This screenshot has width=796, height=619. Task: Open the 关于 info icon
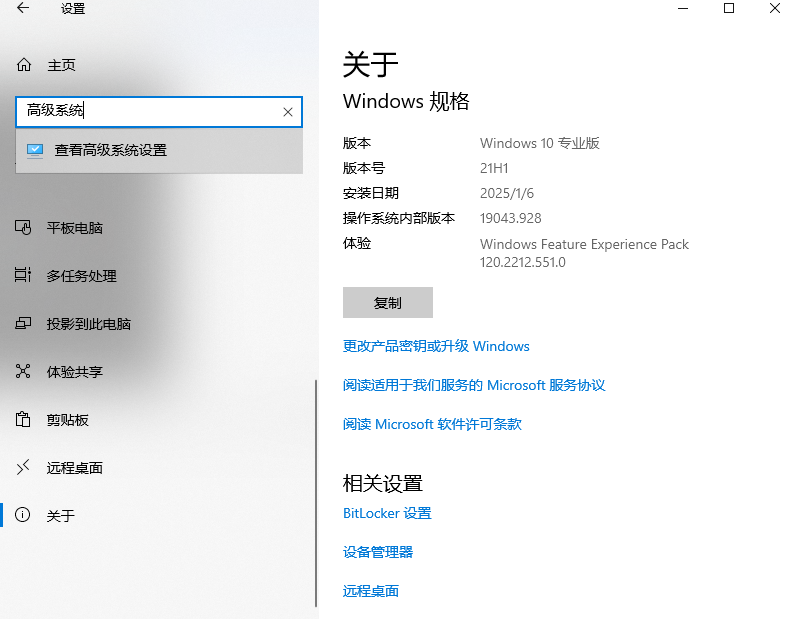22,515
